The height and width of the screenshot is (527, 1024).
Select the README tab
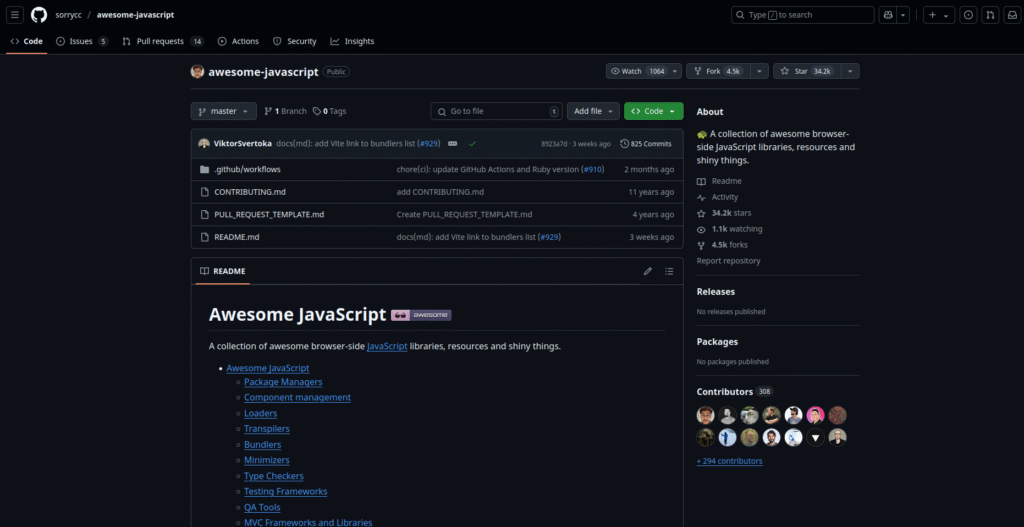(x=223, y=271)
